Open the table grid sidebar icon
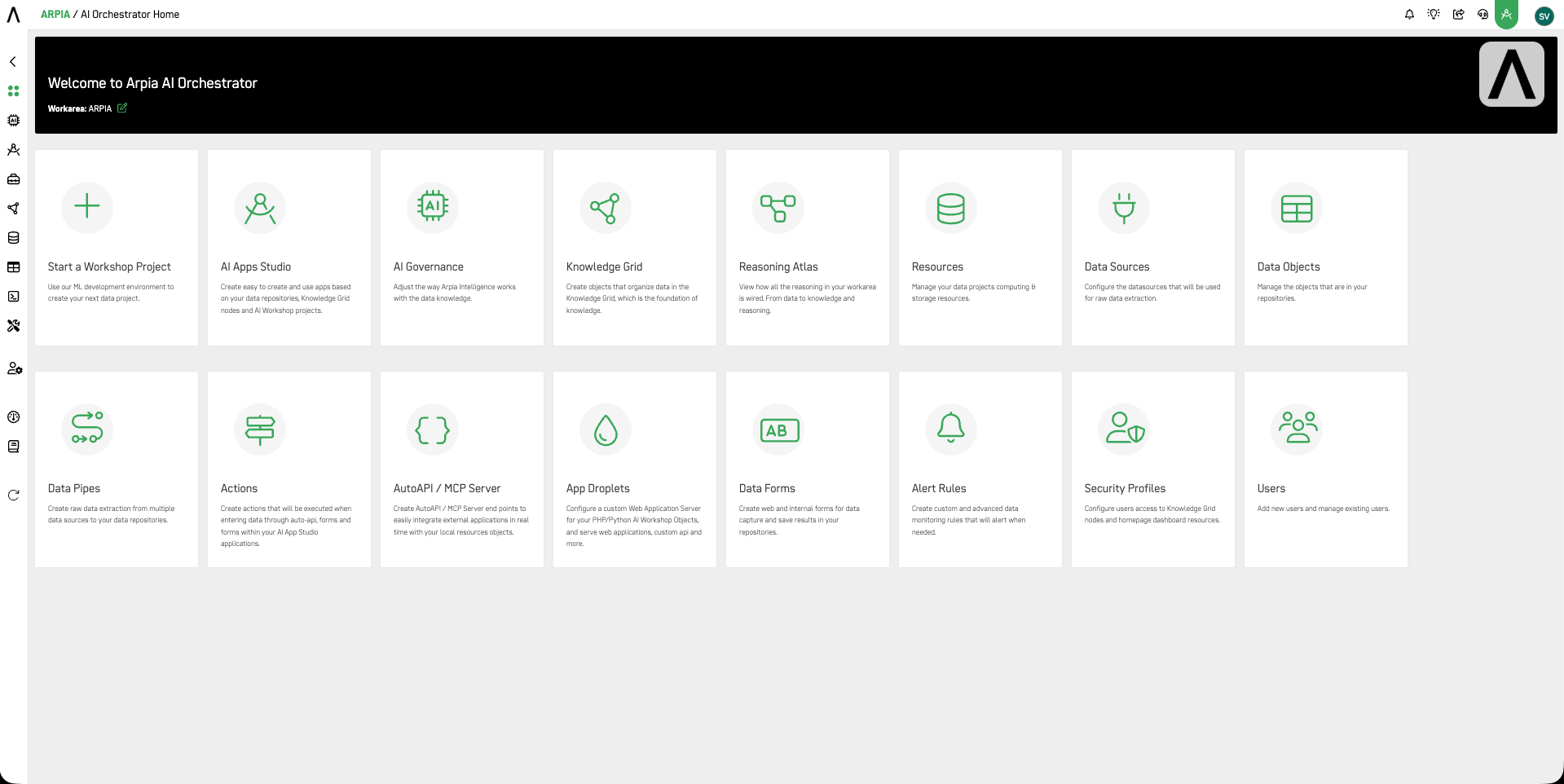1564x784 pixels. pos(13,267)
